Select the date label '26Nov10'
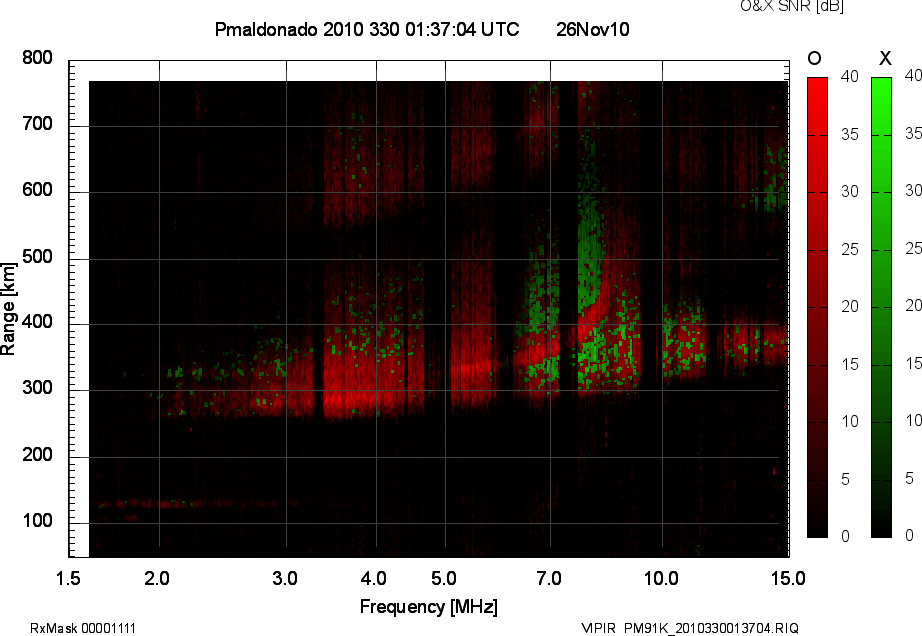The height and width of the screenshot is (636, 922). click(593, 29)
